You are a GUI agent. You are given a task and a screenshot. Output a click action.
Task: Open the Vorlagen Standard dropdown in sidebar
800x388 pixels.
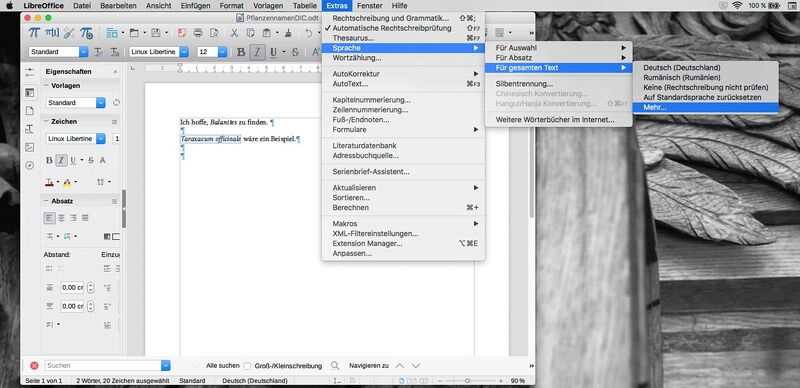point(101,103)
